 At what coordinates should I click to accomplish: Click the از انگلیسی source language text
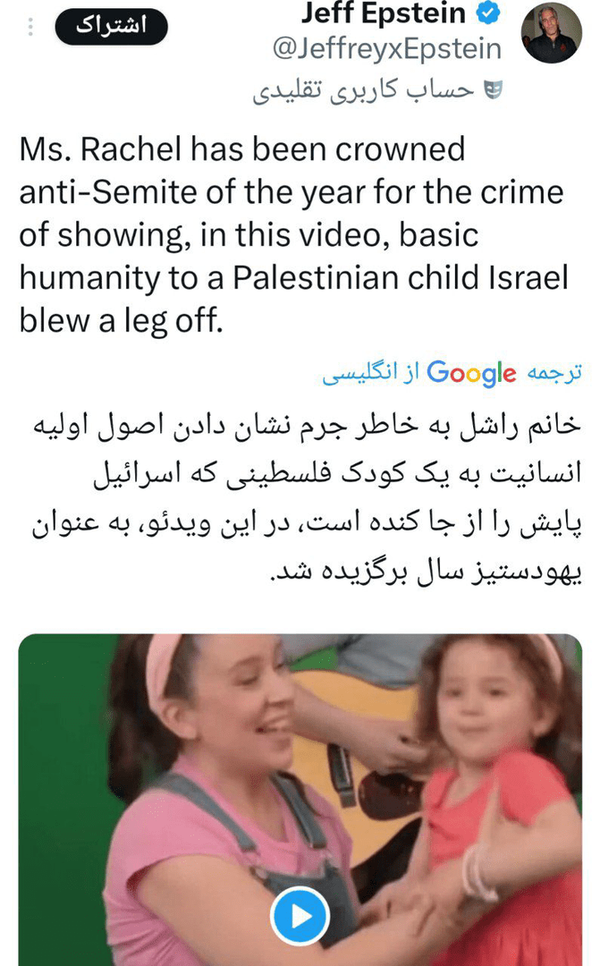(371, 373)
